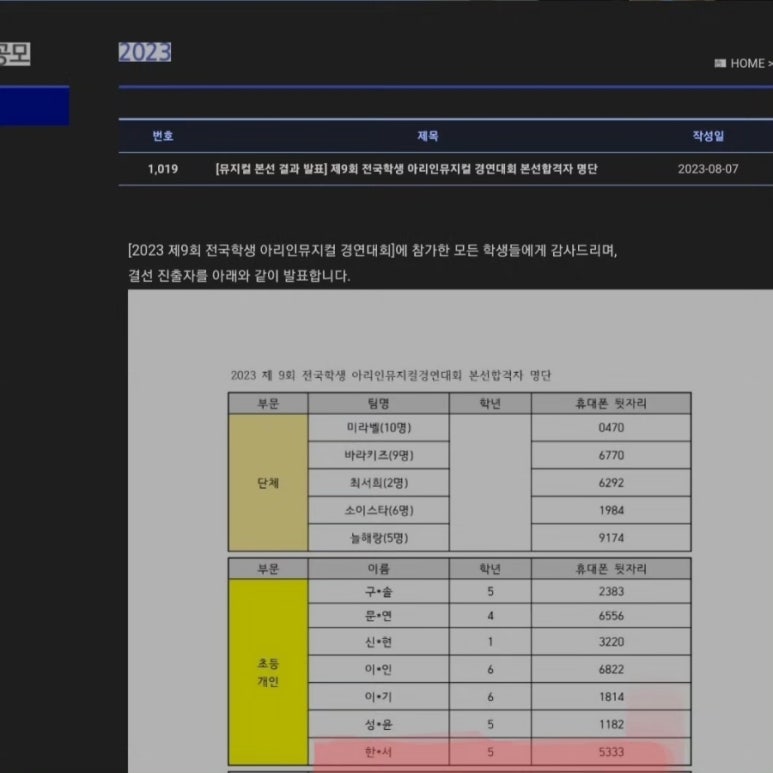Click the 단체 category cell
This screenshot has width=773, height=773.
point(268,483)
